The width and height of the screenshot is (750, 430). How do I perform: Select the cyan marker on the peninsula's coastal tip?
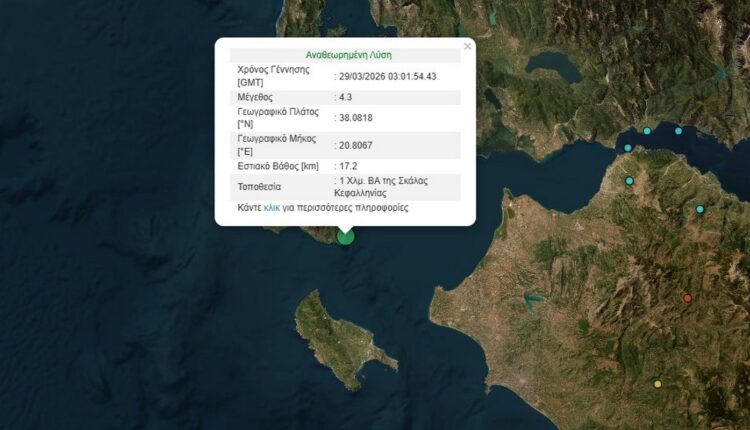(628, 148)
